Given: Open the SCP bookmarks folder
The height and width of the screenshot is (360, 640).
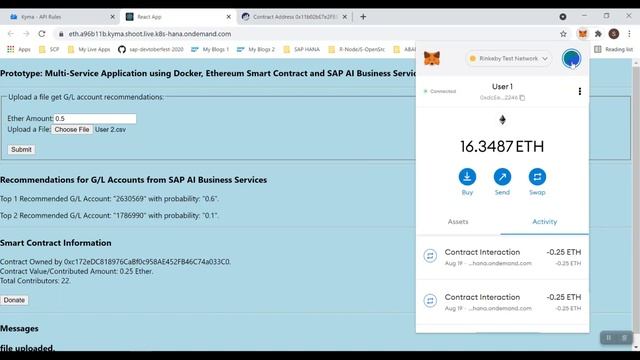Looking at the screenshot, I should tap(49, 49).
